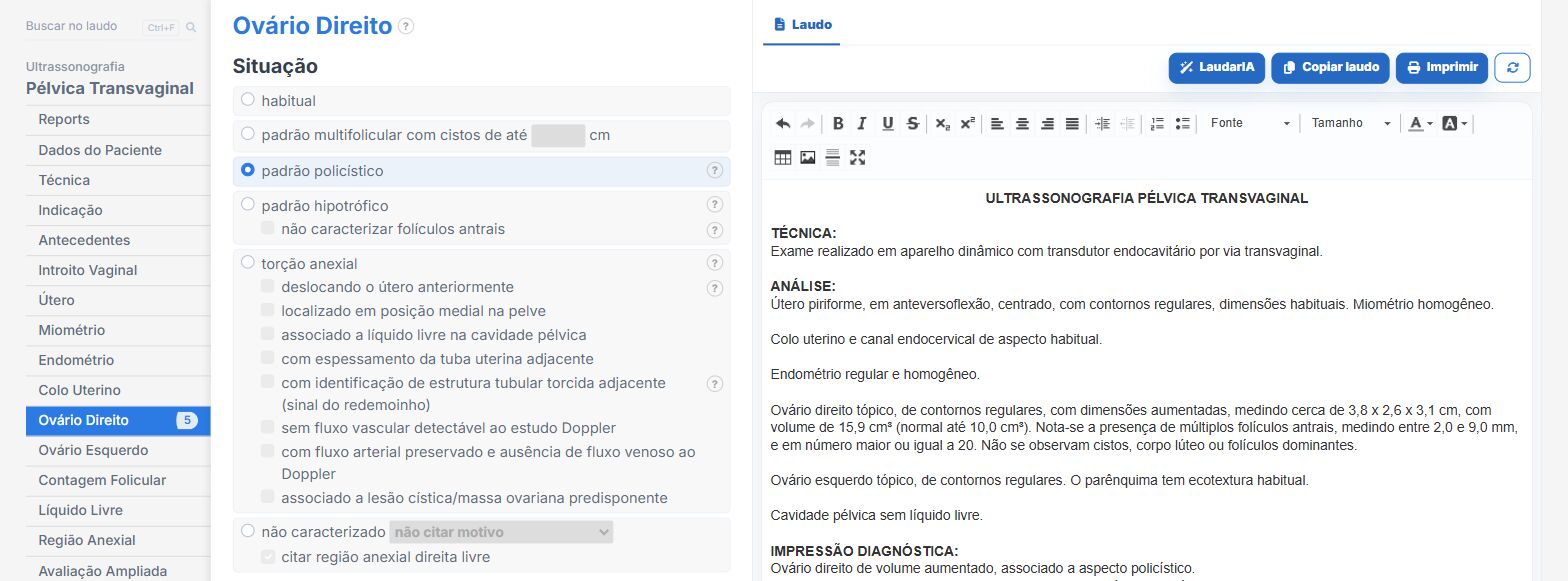The image size is (1568, 581).
Task: Insert bulleted list
Action: (x=1182, y=123)
